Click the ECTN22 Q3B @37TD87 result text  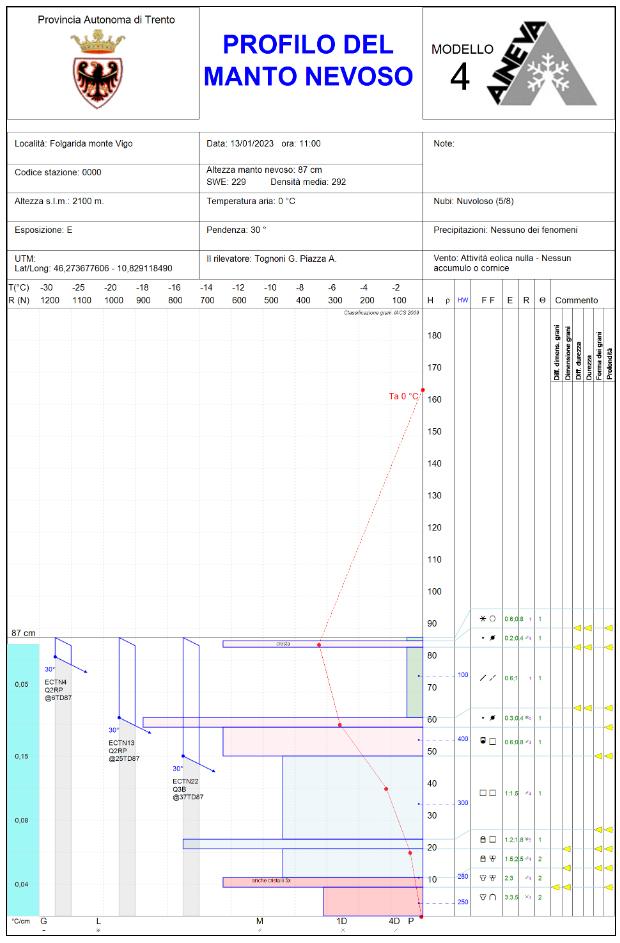188,789
